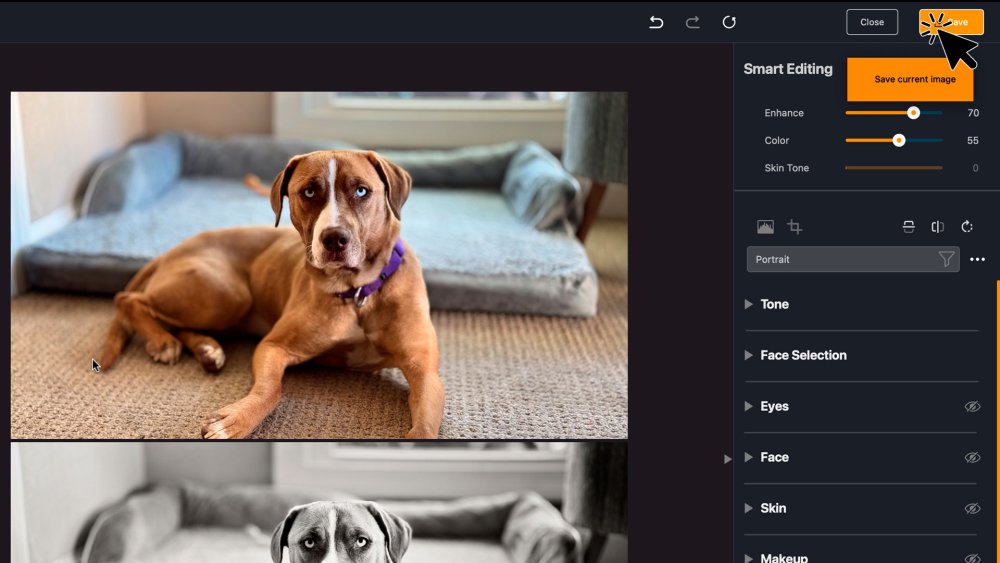Image resolution: width=1000 pixels, height=563 pixels.
Task: Click the filter funnel icon
Action: [x=946, y=259]
